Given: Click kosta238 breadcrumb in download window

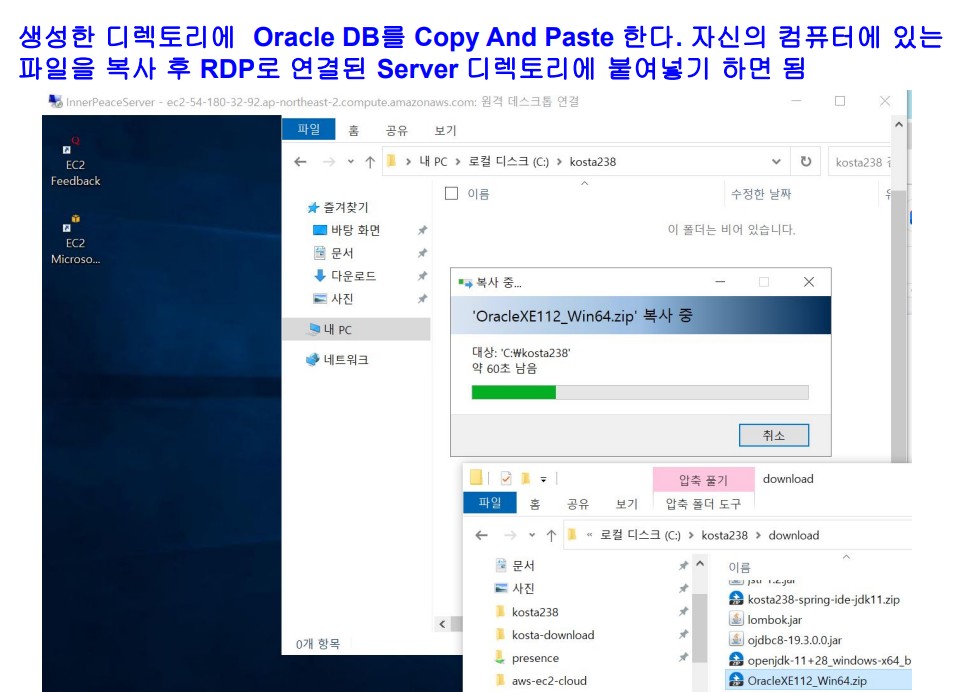Looking at the screenshot, I should [724, 535].
